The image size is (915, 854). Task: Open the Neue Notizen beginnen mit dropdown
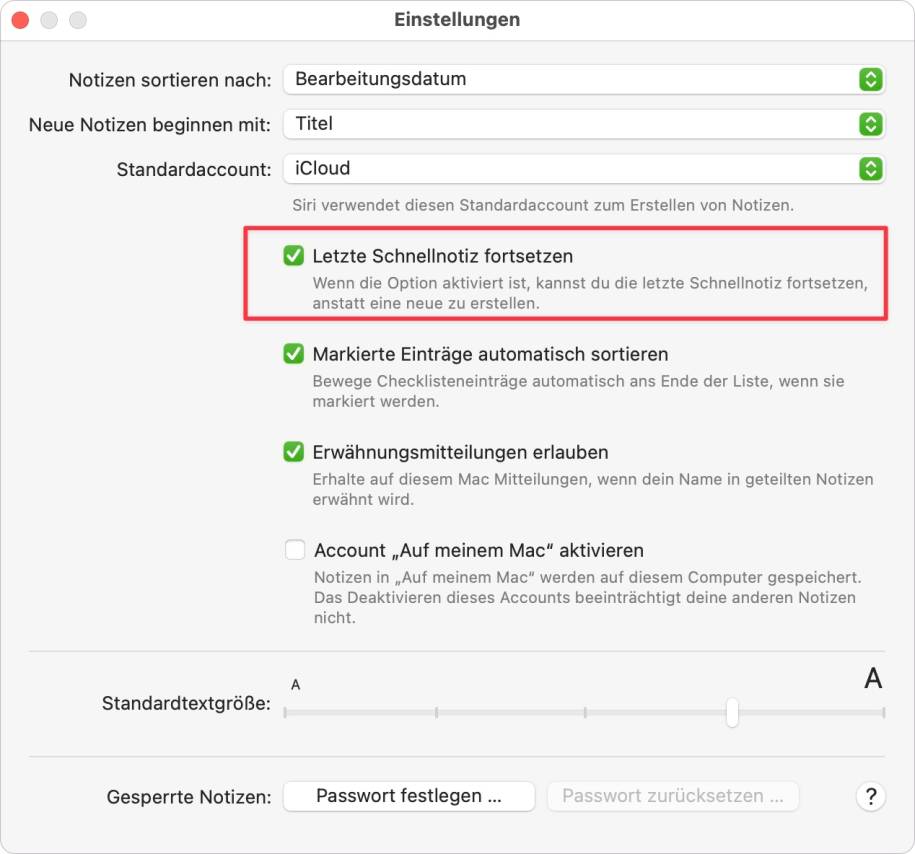(x=584, y=124)
